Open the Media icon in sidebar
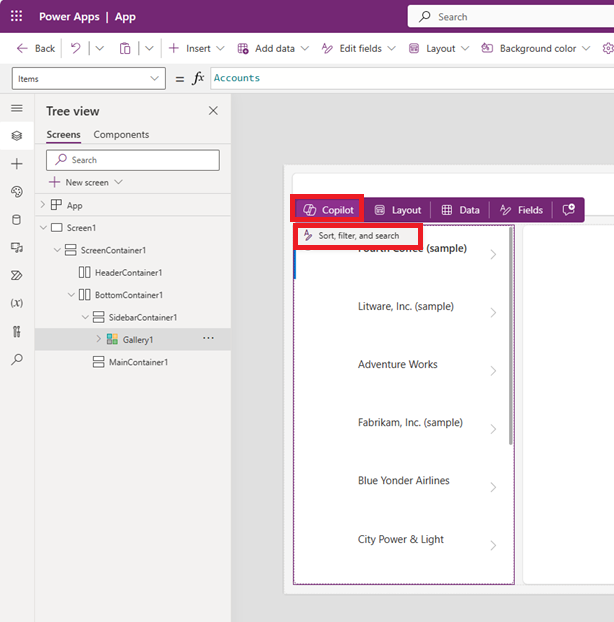 (16, 247)
